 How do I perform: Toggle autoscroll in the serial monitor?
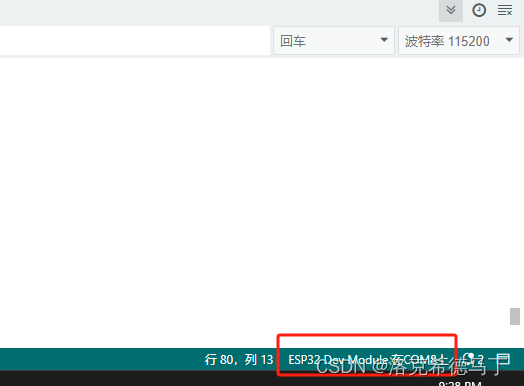451,10
